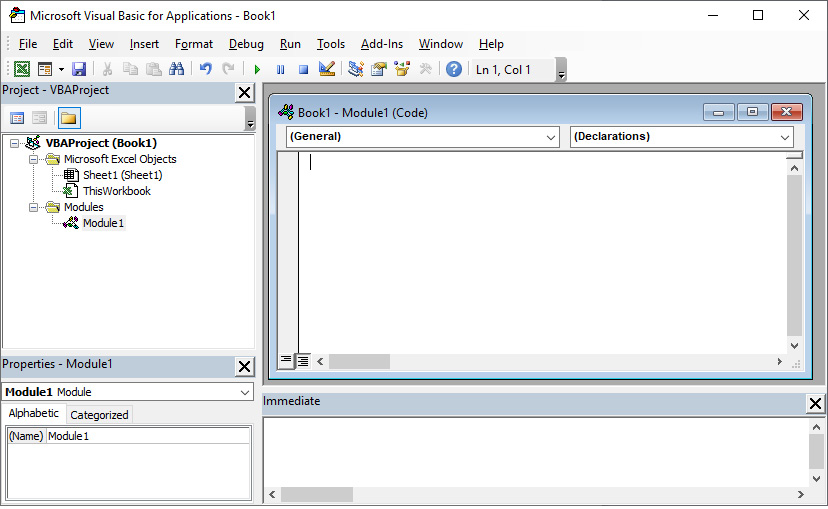Run the macro with the green play icon

(x=257, y=69)
